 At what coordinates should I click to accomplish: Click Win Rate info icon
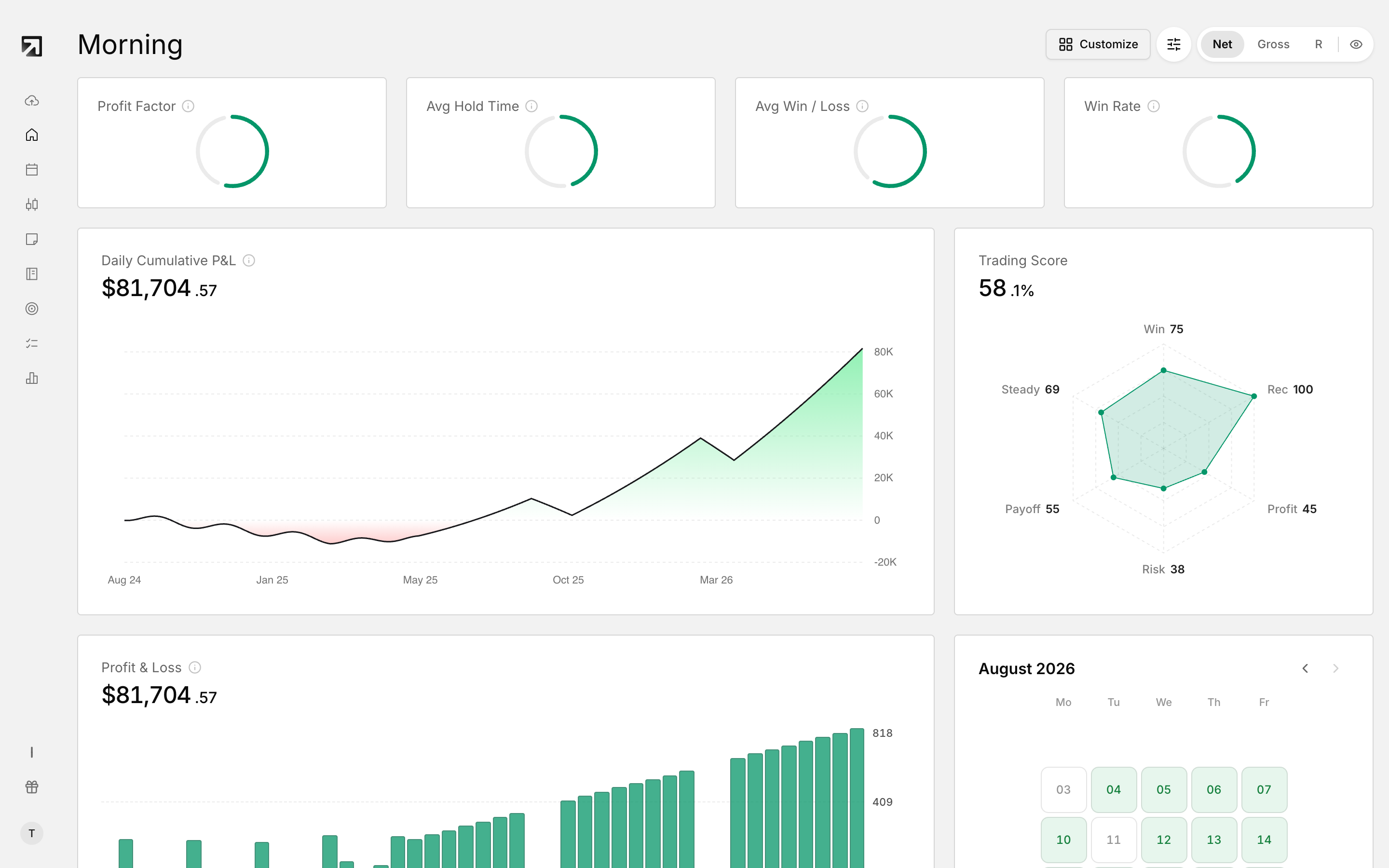point(1154,106)
